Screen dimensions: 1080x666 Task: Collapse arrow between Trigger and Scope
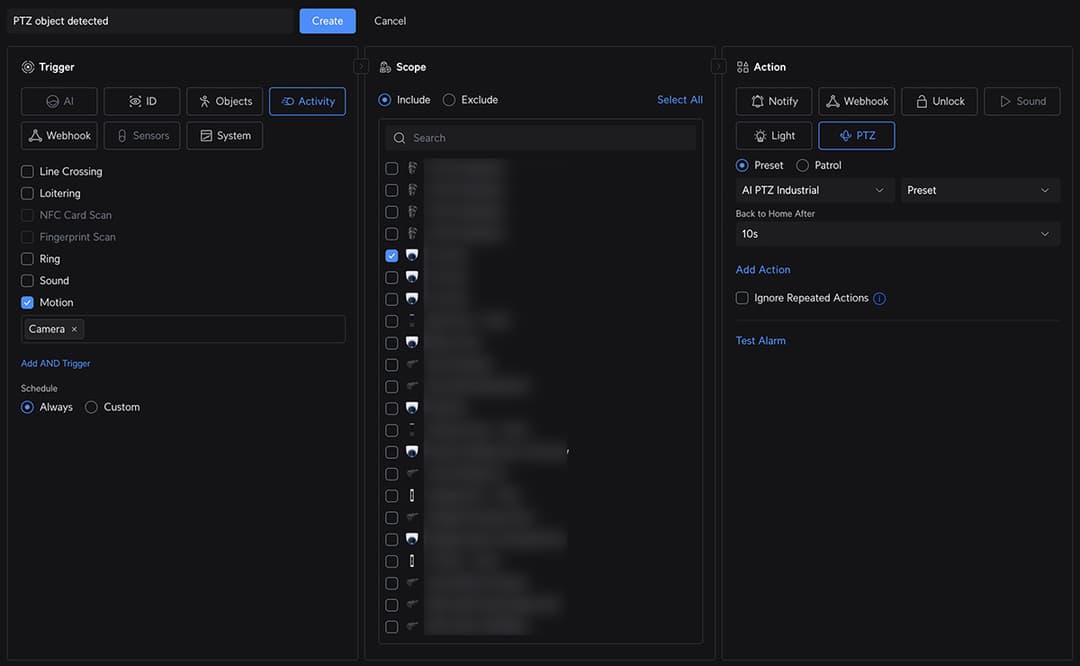361,66
